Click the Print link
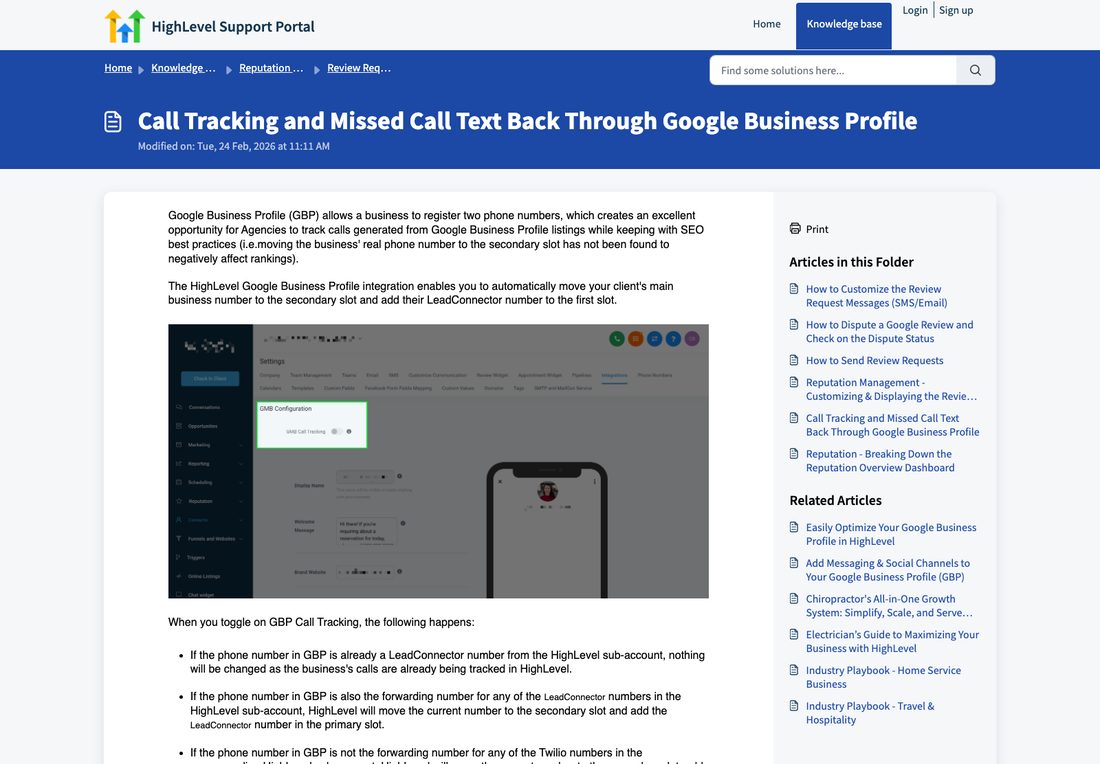Screen dimensions: 1100x764 (x=817, y=229)
